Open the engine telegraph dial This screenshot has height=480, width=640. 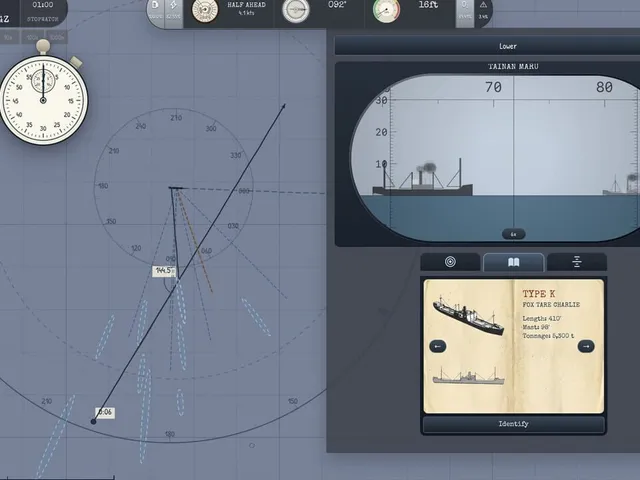click(x=205, y=11)
